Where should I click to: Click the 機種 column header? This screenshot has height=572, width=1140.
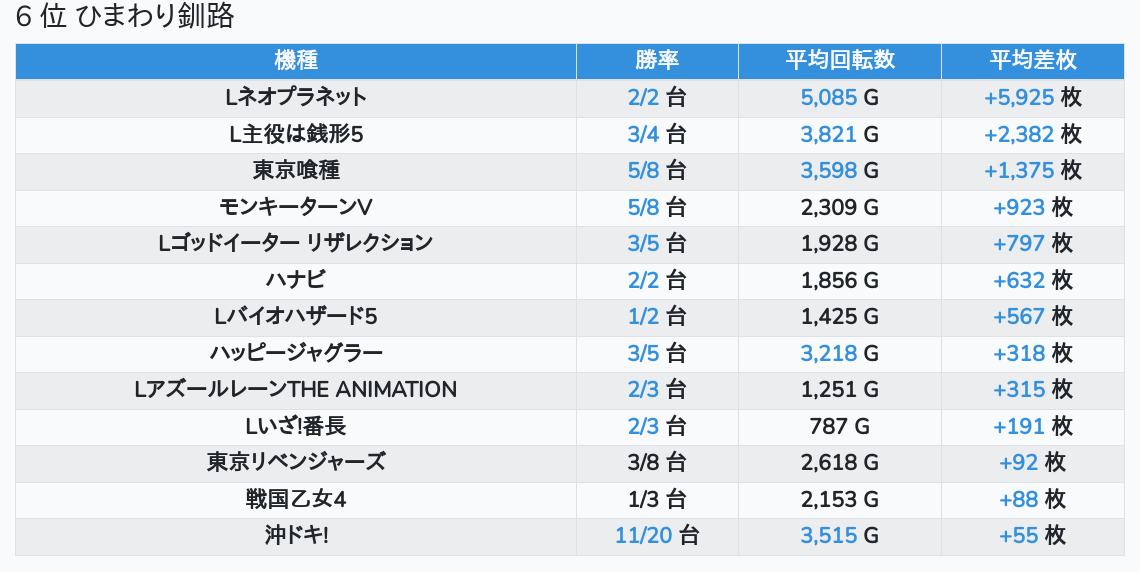click(x=296, y=60)
